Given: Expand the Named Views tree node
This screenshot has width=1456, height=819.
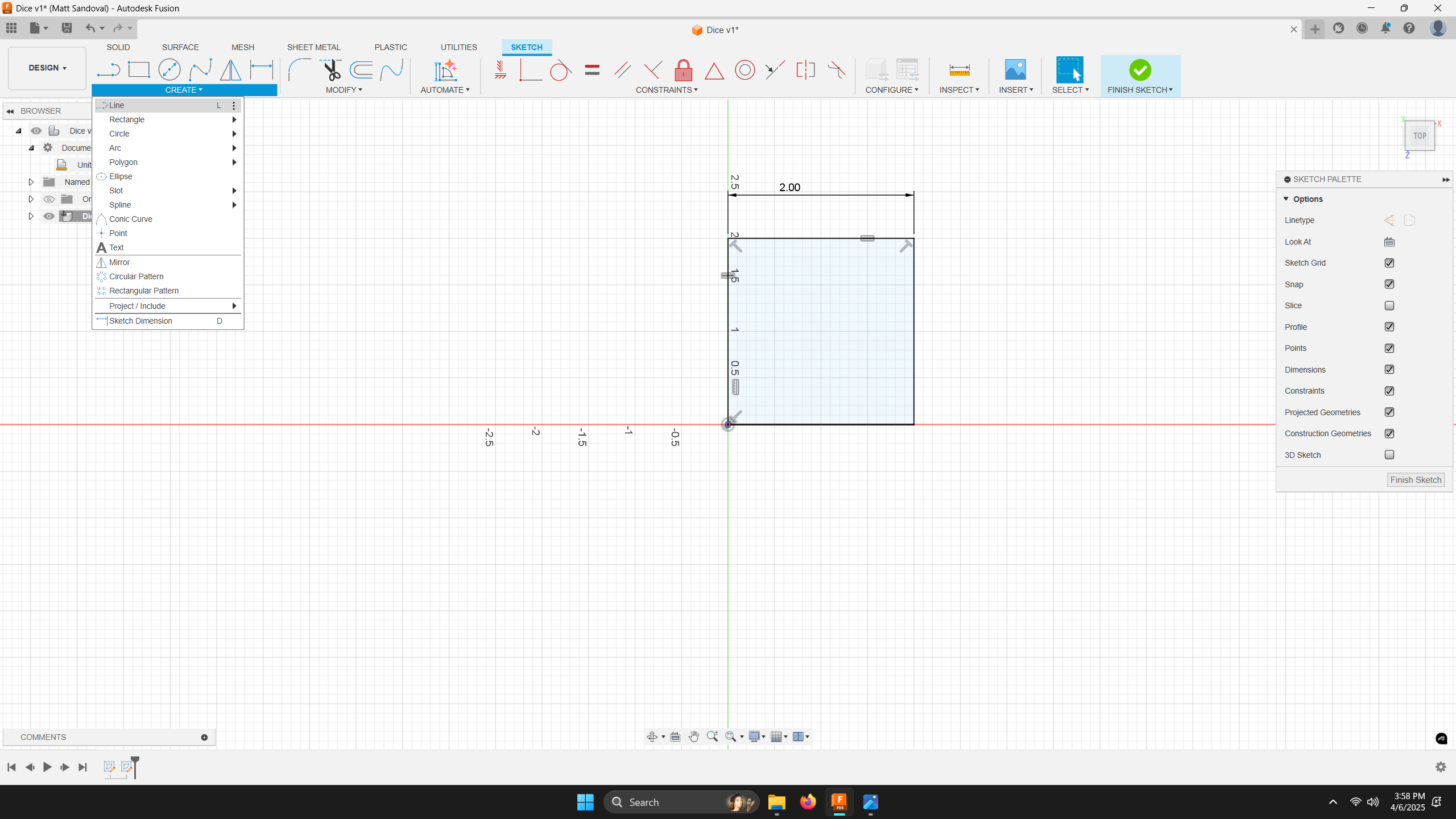Looking at the screenshot, I should pos(31,182).
